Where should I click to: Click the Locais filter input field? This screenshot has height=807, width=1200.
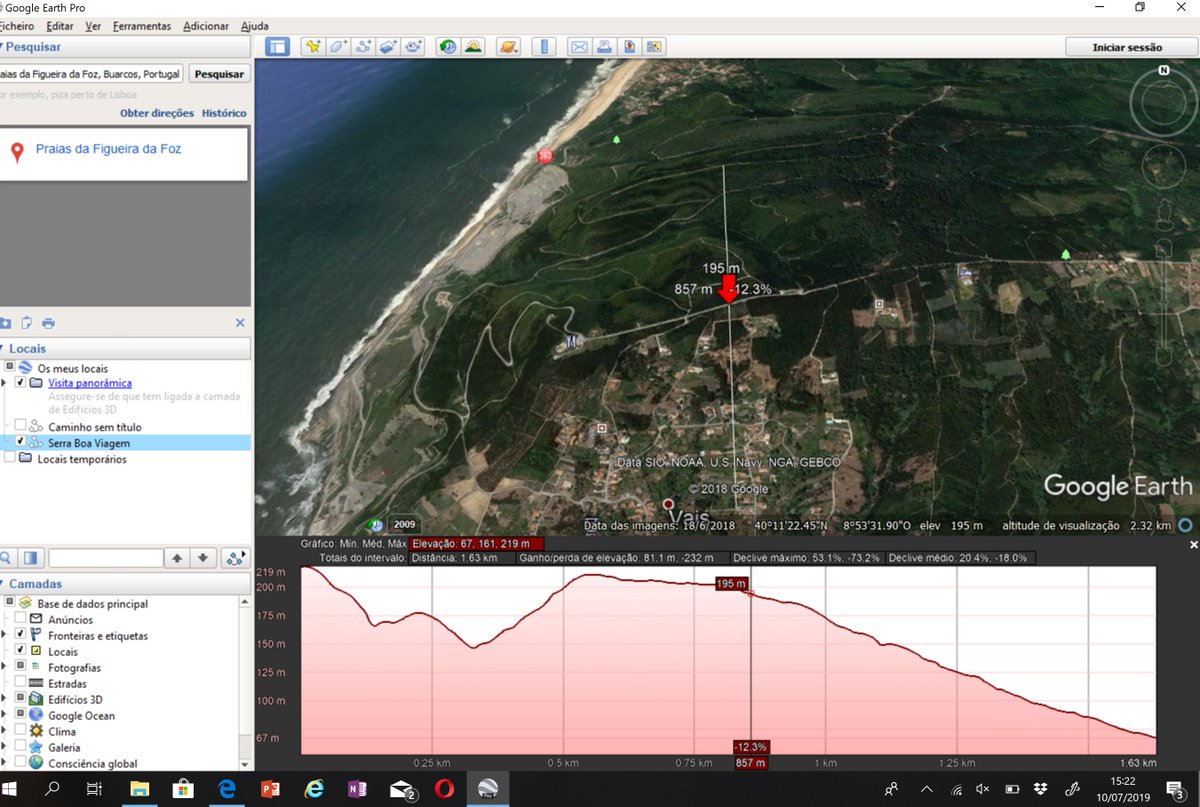(x=105, y=558)
